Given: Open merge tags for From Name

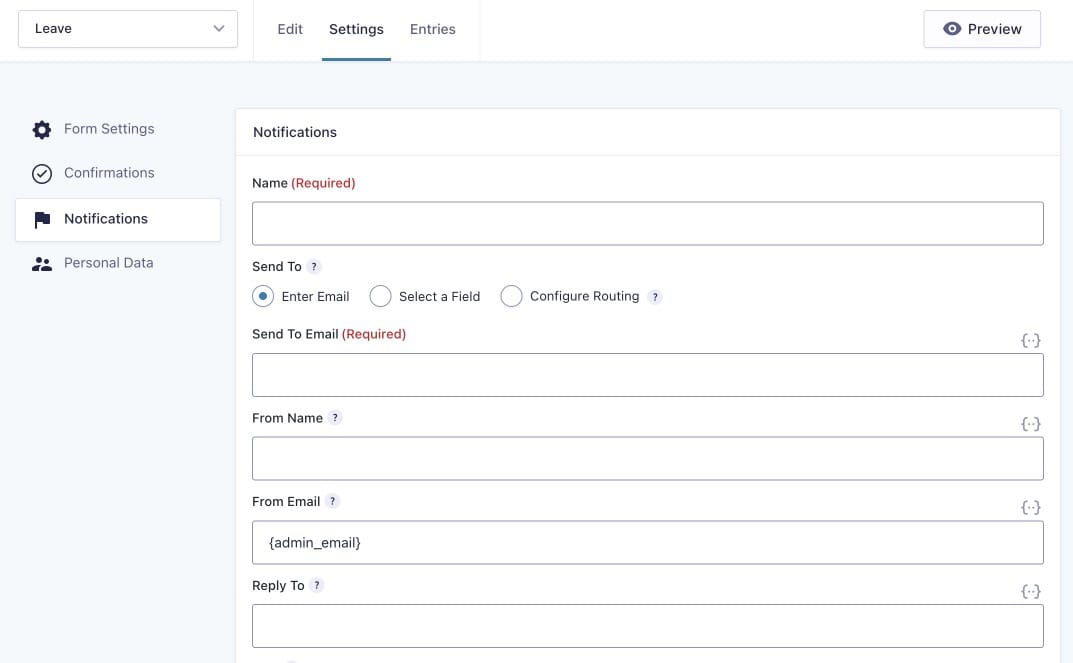Looking at the screenshot, I should [1031, 424].
